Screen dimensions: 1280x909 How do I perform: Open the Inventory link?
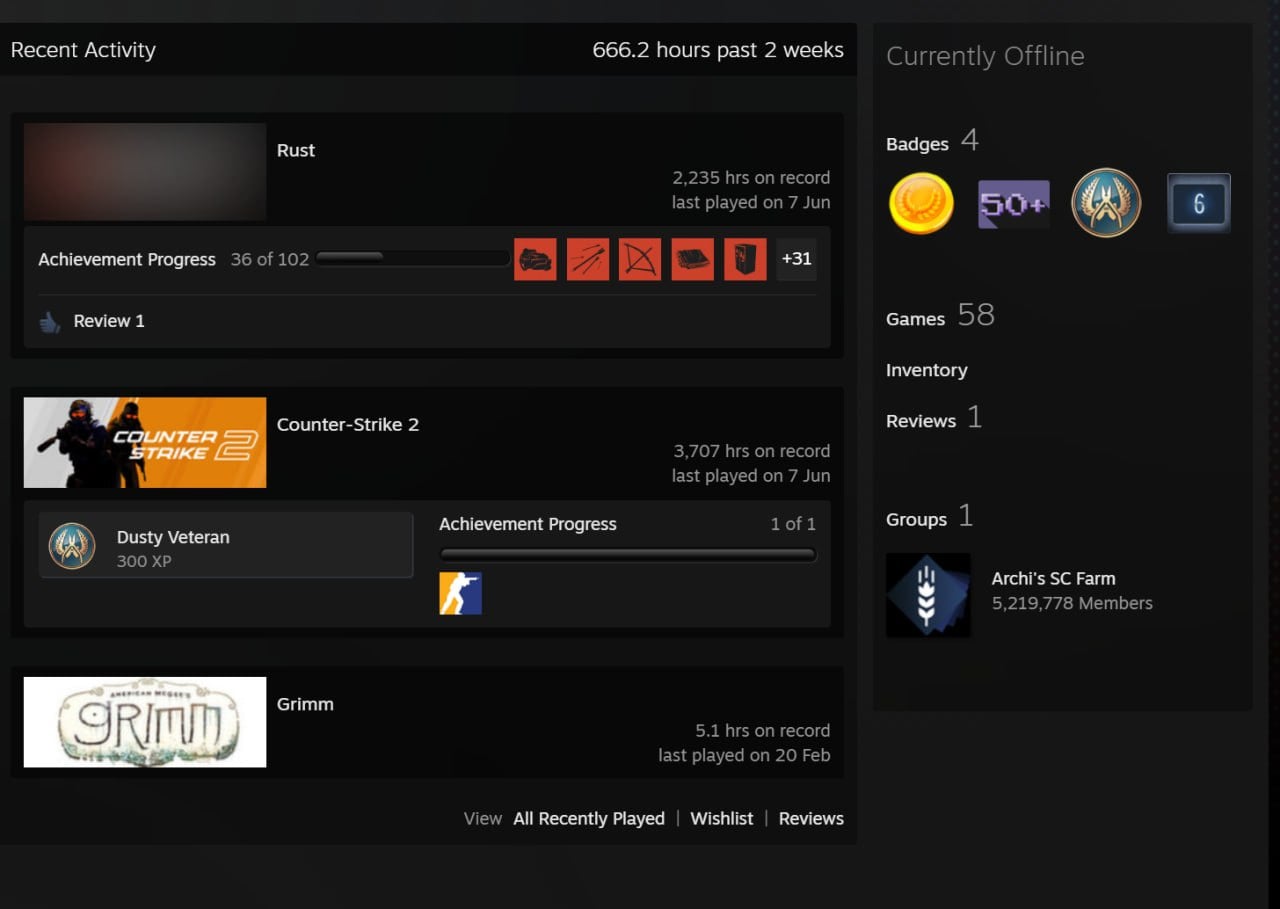926,370
